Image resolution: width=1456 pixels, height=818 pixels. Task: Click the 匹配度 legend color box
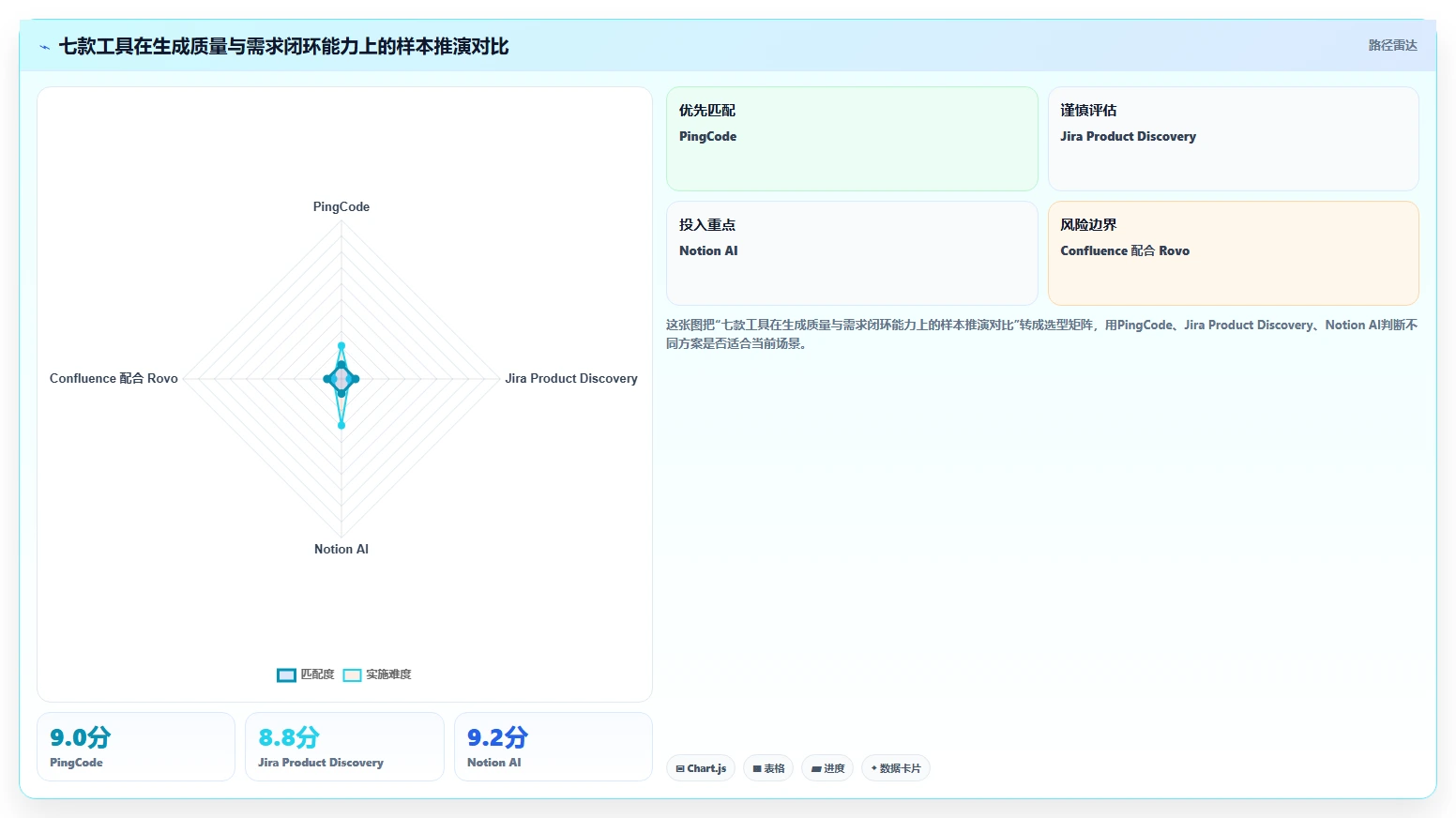pyautogui.click(x=286, y=675)
